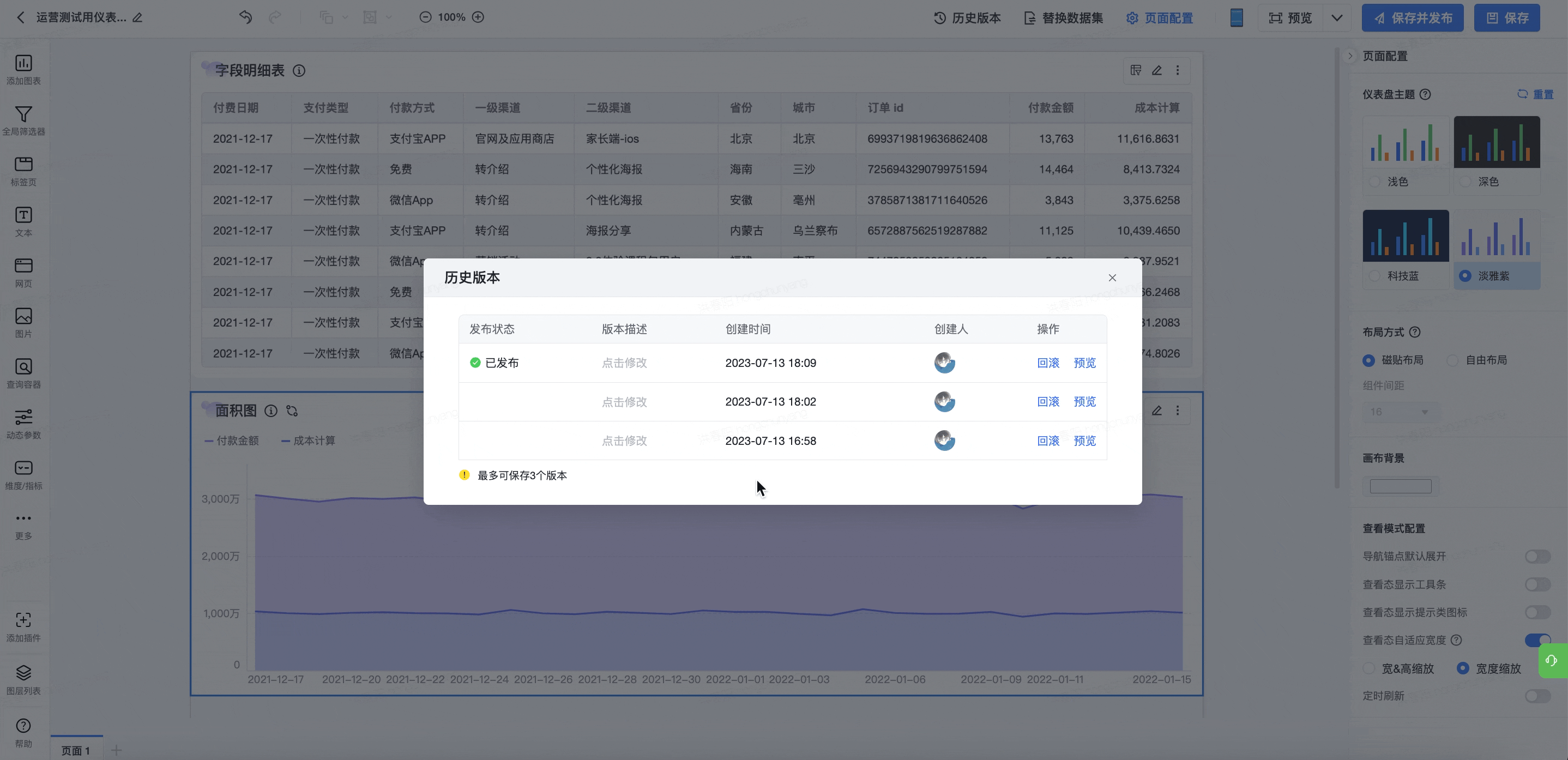Click the zoom in plus icon
Screen dimensions: 1568x760
(479, 17)
